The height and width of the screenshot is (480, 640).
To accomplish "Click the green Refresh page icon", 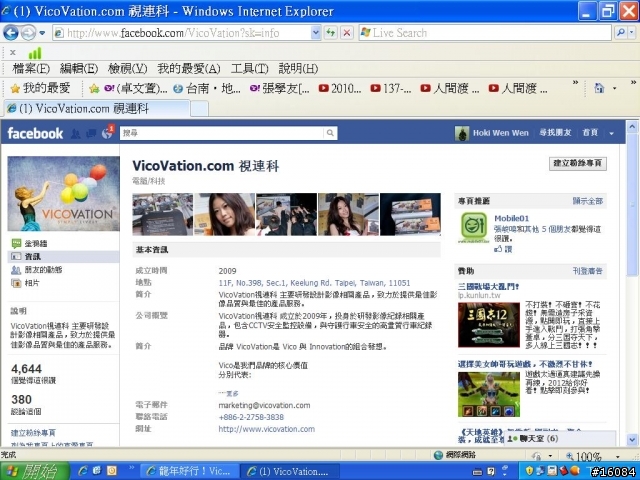I will point(331,33).
